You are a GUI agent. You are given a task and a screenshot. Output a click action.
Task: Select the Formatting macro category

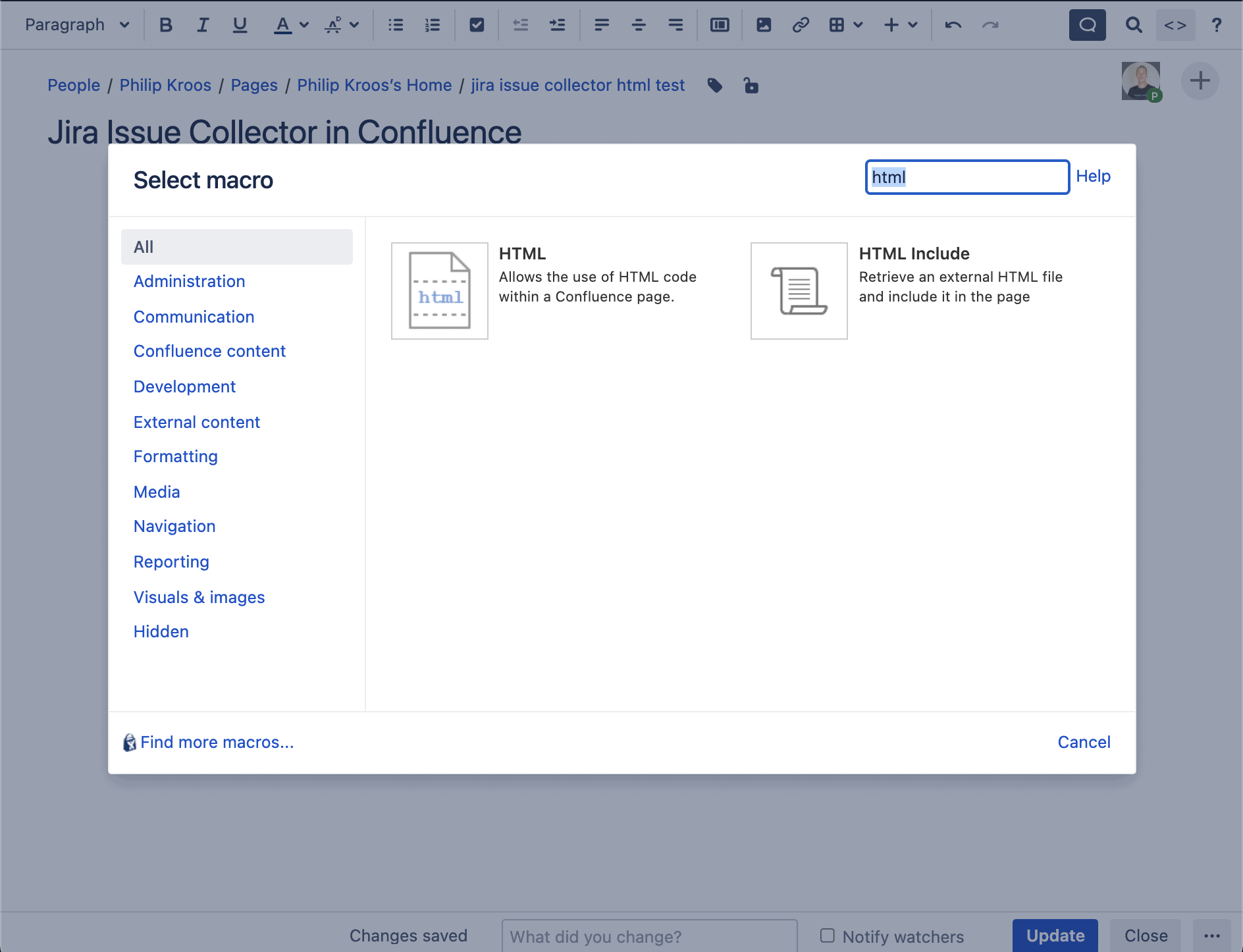[x=175, y=456]
